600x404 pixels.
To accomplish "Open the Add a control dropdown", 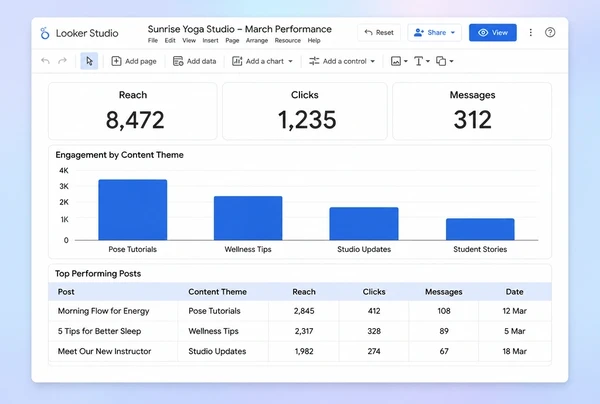I will coord(342,61).
